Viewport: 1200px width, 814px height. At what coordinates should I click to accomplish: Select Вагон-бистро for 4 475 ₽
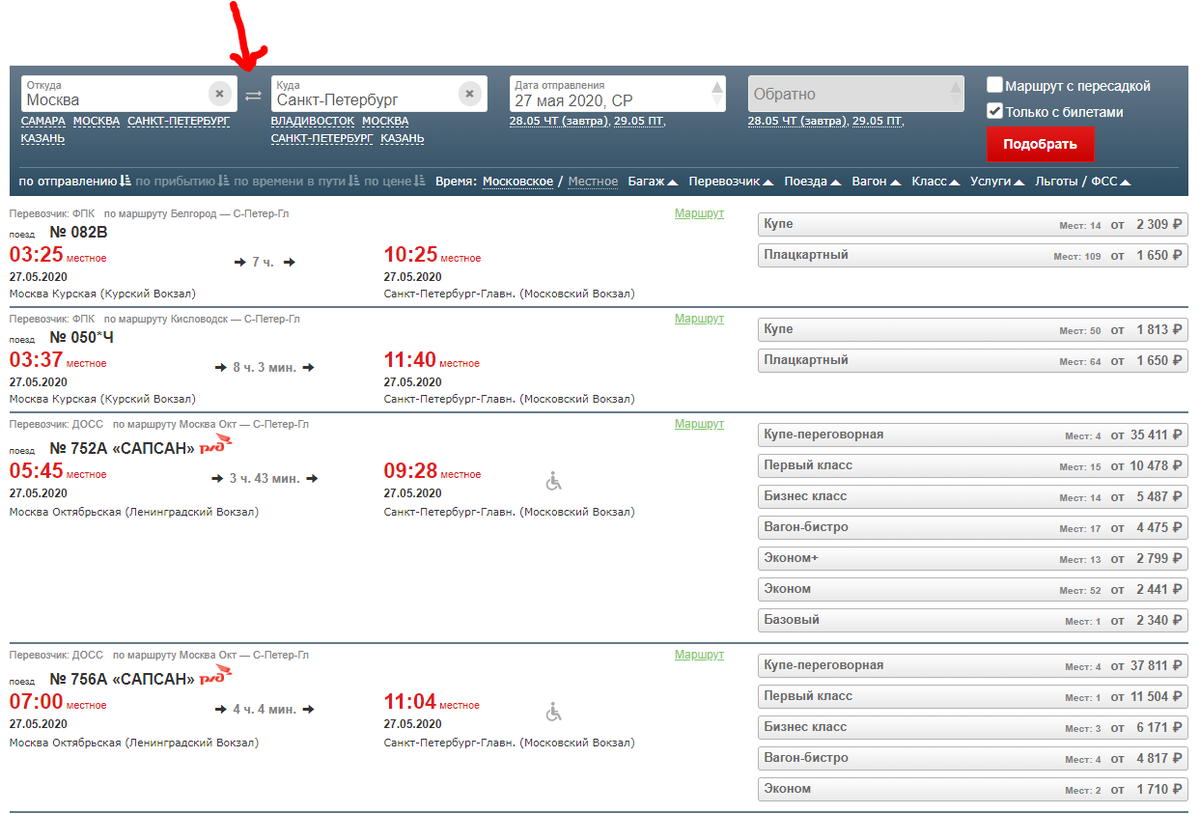pos(973,528)
